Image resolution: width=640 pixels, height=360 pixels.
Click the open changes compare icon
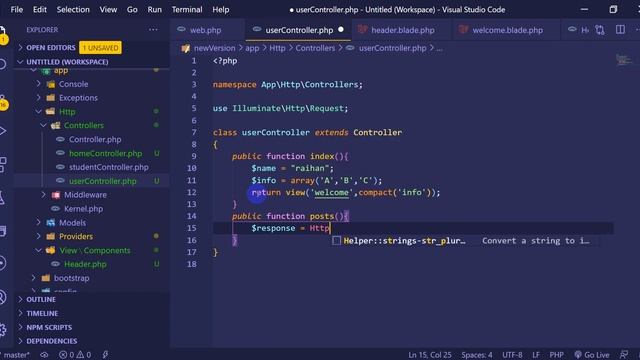pyautogui.click(x=599, y=29)
